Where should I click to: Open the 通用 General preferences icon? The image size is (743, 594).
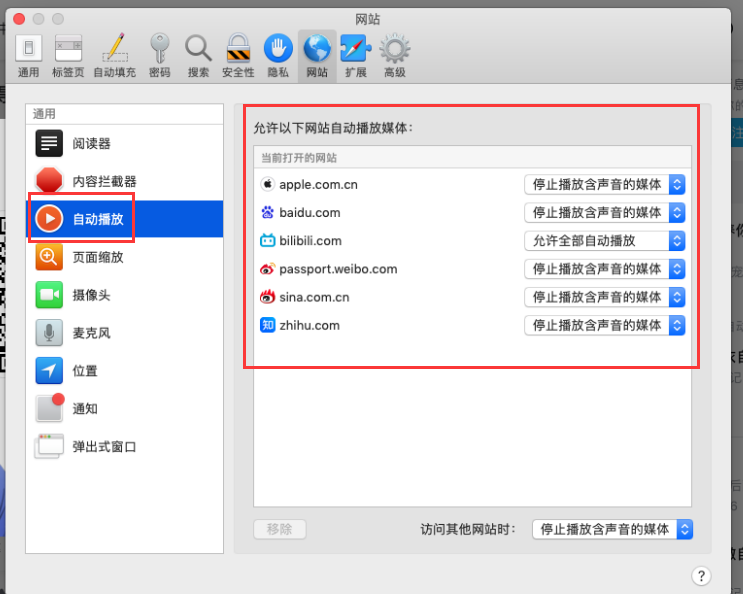(28, 48)
